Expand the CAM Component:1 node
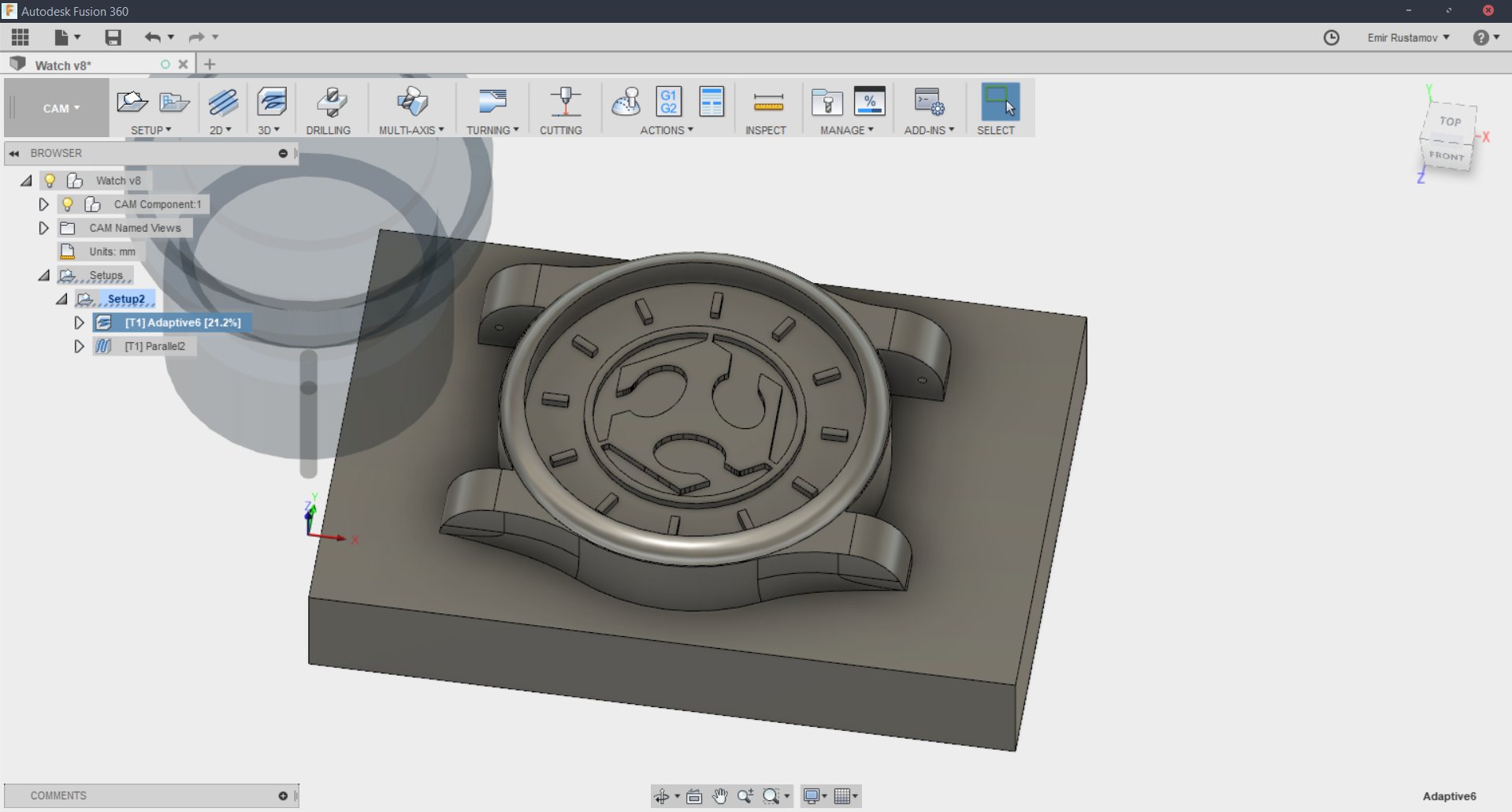 (x=44, y=204)
